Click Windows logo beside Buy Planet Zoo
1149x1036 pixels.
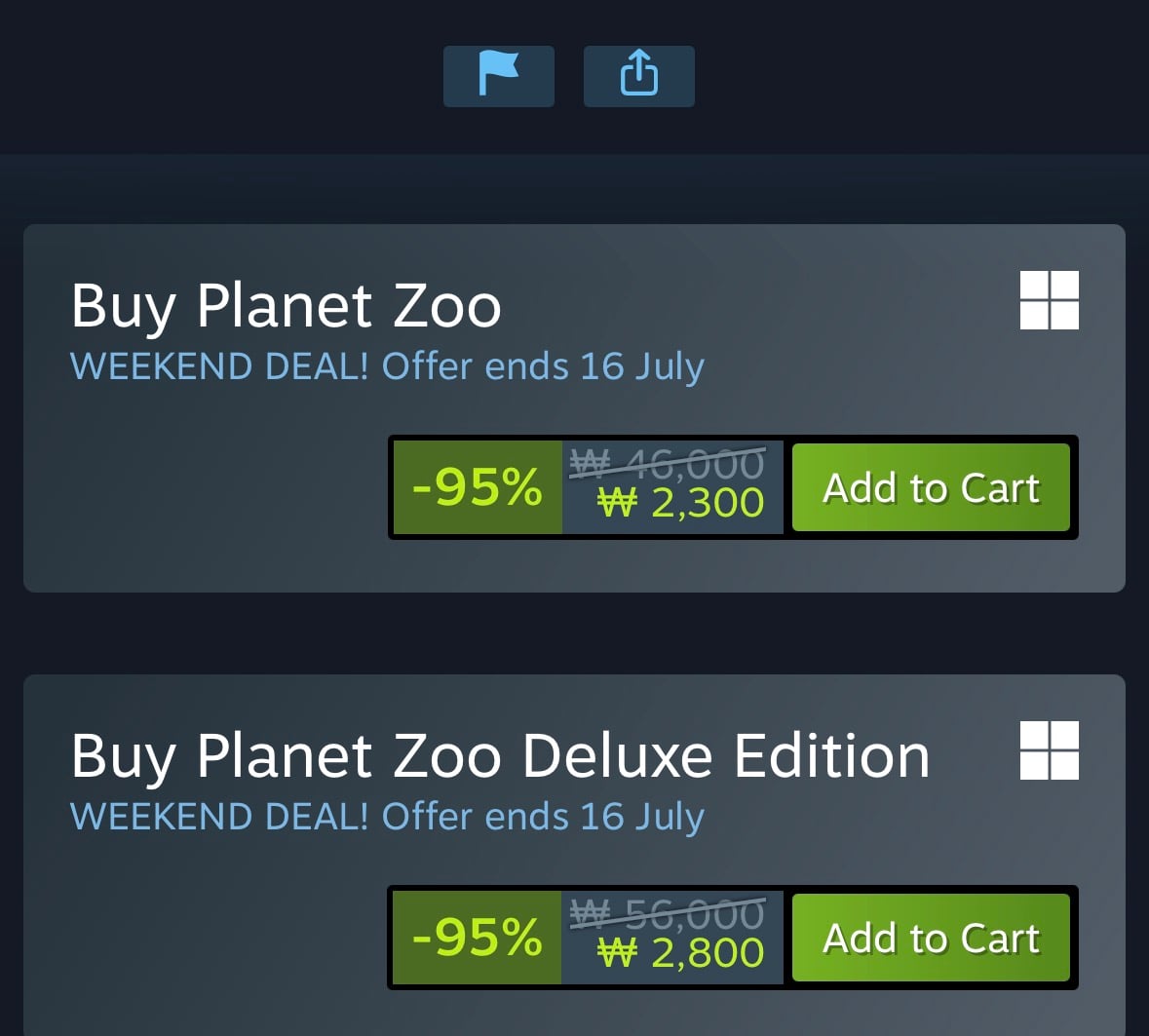pos(1049,299)
